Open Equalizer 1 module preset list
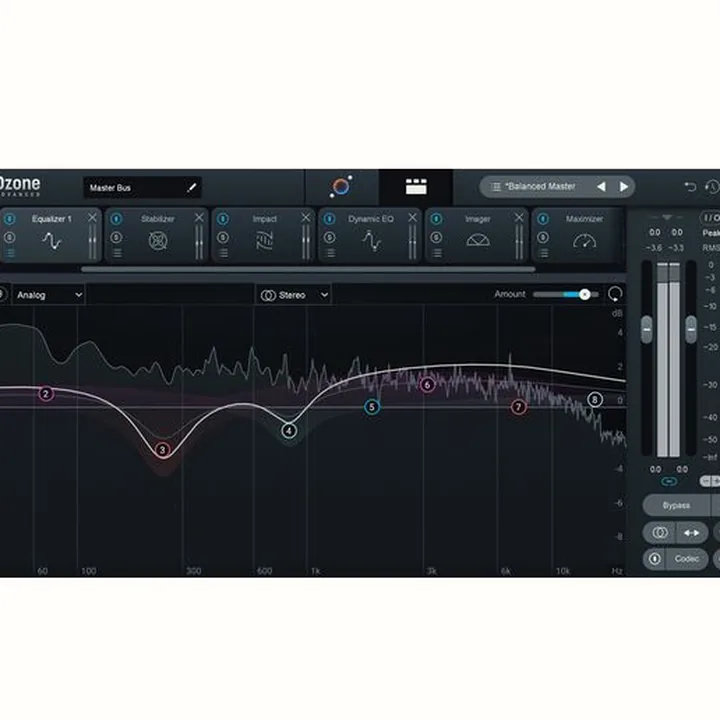The width and height of the screenshot is (720, 720). pyautogui.click(x=10, y=253)
